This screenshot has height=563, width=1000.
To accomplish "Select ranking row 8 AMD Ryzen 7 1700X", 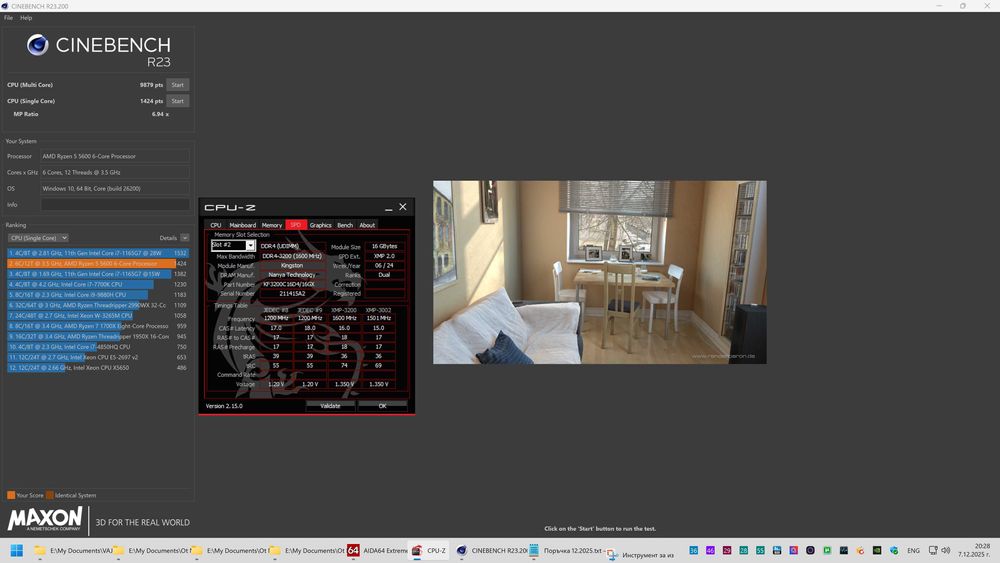I will pos(98,326).
